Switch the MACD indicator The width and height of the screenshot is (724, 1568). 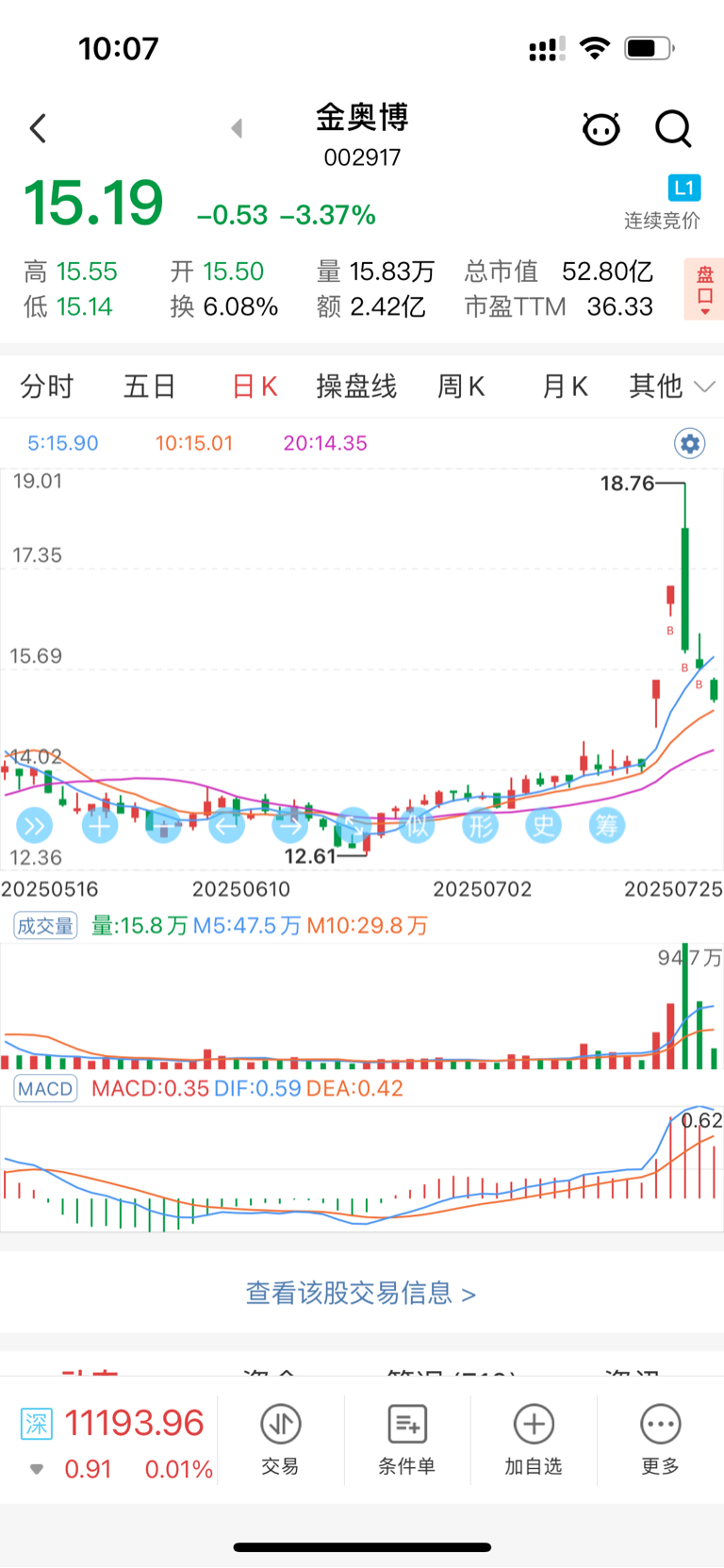[x=45, y=1089]
